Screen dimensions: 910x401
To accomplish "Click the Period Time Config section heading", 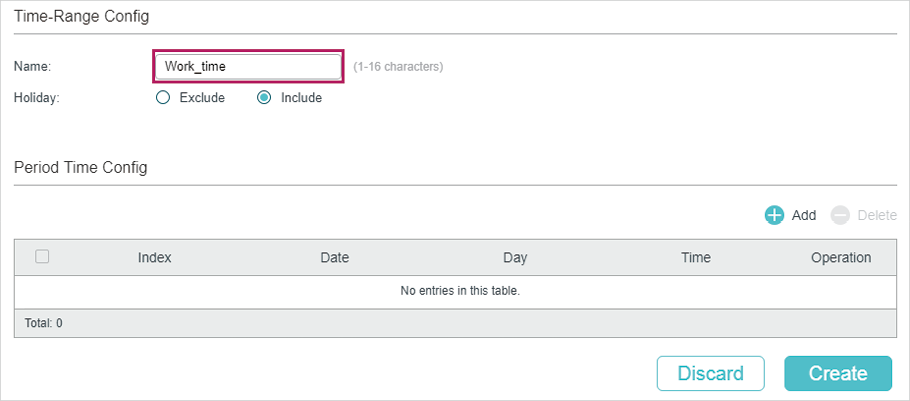I will click(x=81, y=167).
